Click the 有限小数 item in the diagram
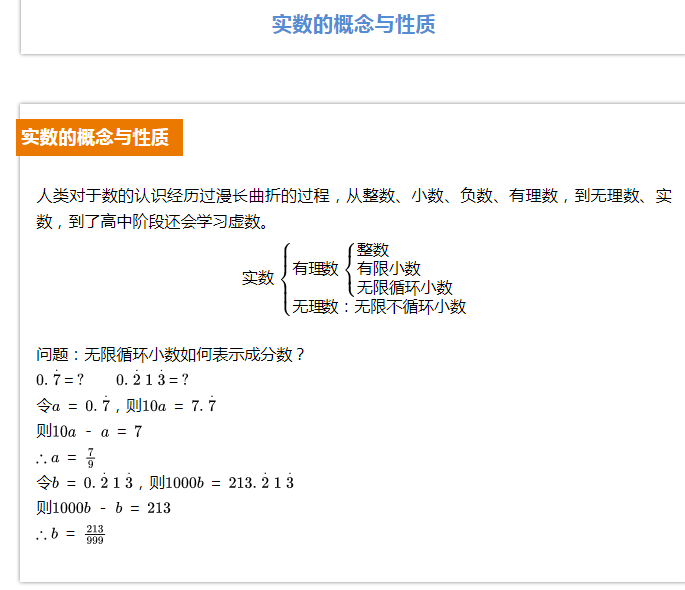 388,268
